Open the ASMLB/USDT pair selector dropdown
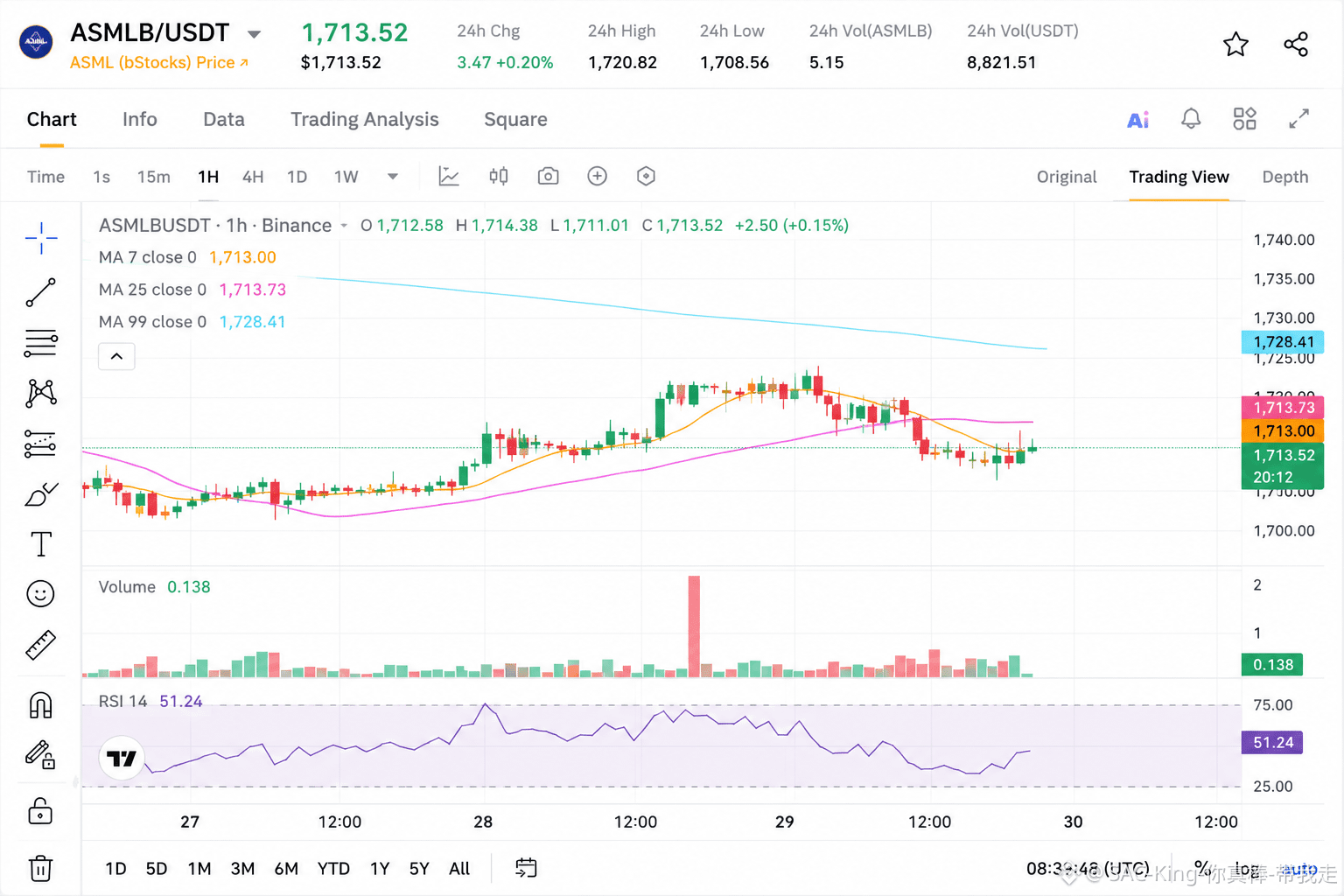Viewport: 1344px width, 896px height. (254, 35)
